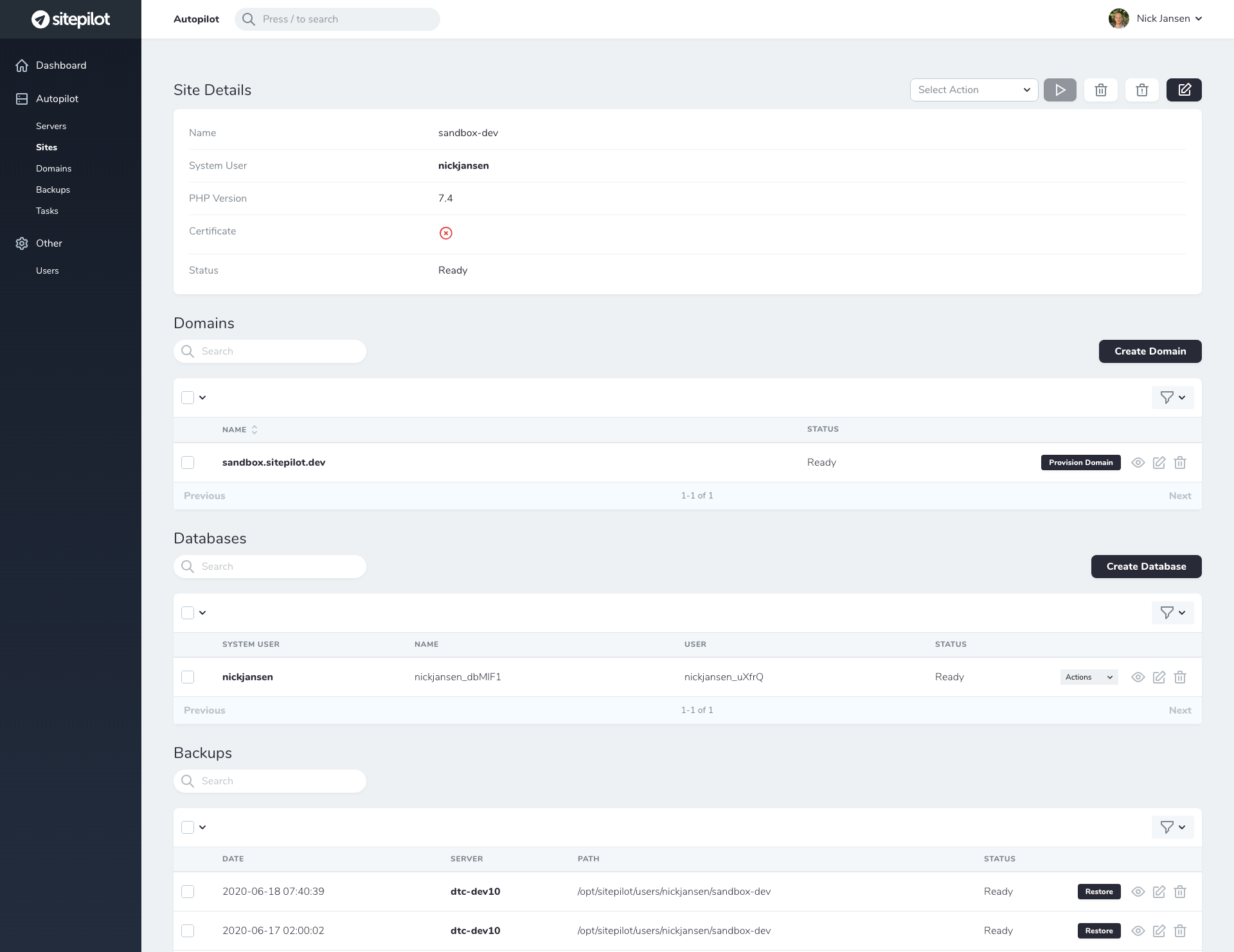
Task: Click the run action play button
Action: point(1060,90)
